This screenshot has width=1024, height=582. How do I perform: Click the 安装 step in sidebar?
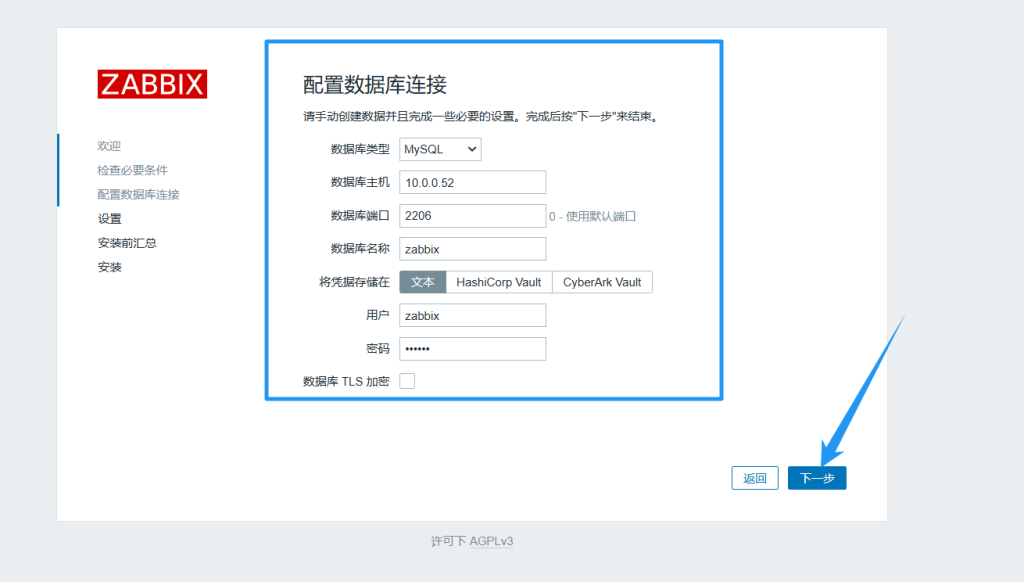109,267
